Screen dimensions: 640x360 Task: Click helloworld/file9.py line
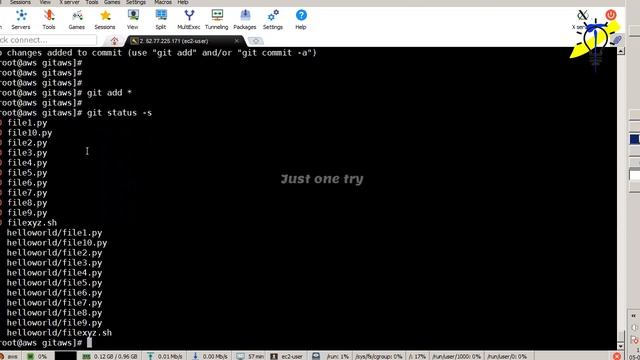pos(54,323)
